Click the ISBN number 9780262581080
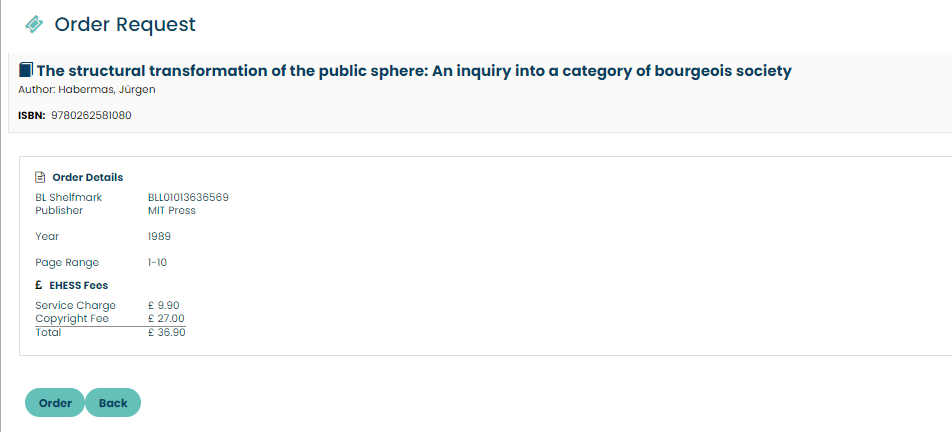 tap(91, 115)
